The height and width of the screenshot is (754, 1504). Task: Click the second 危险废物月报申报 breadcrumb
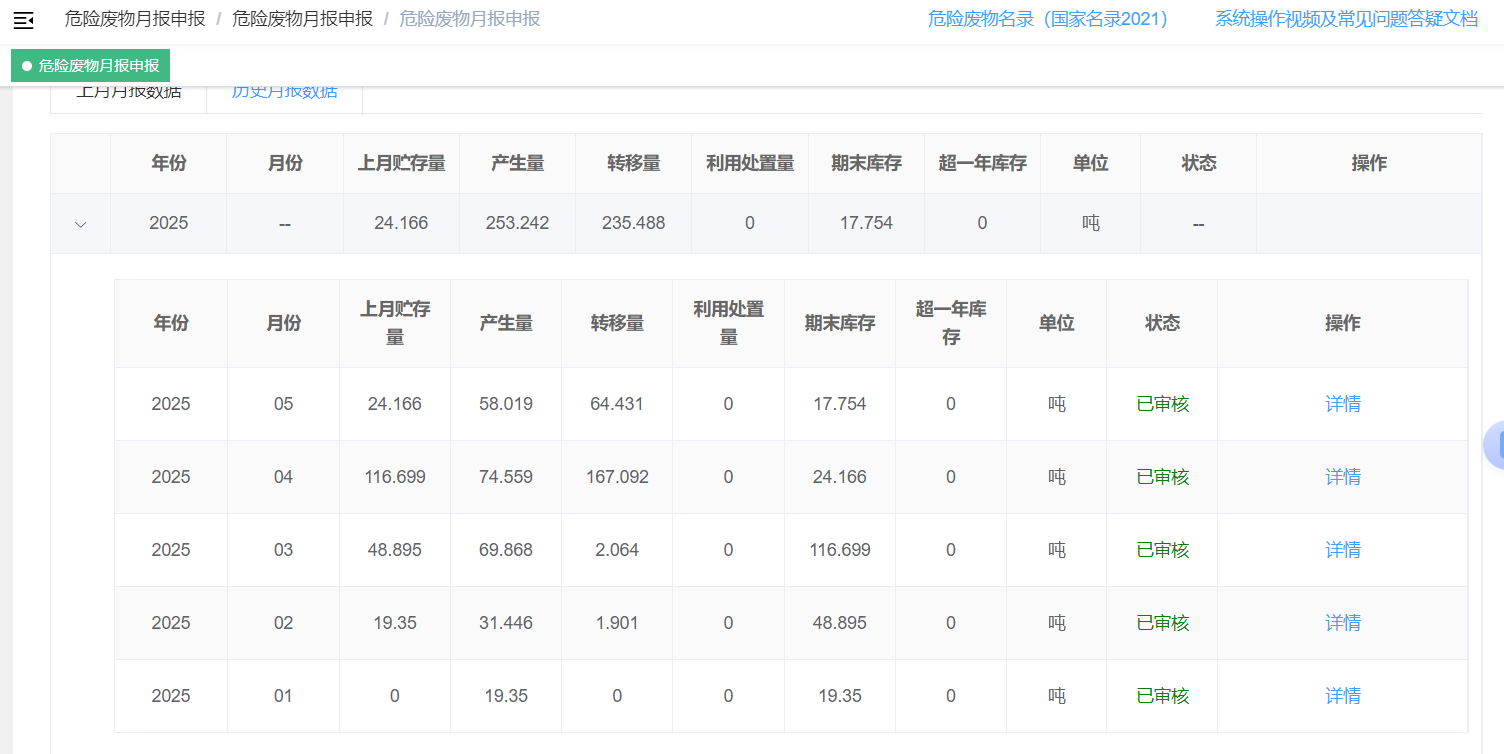point(302,19)
